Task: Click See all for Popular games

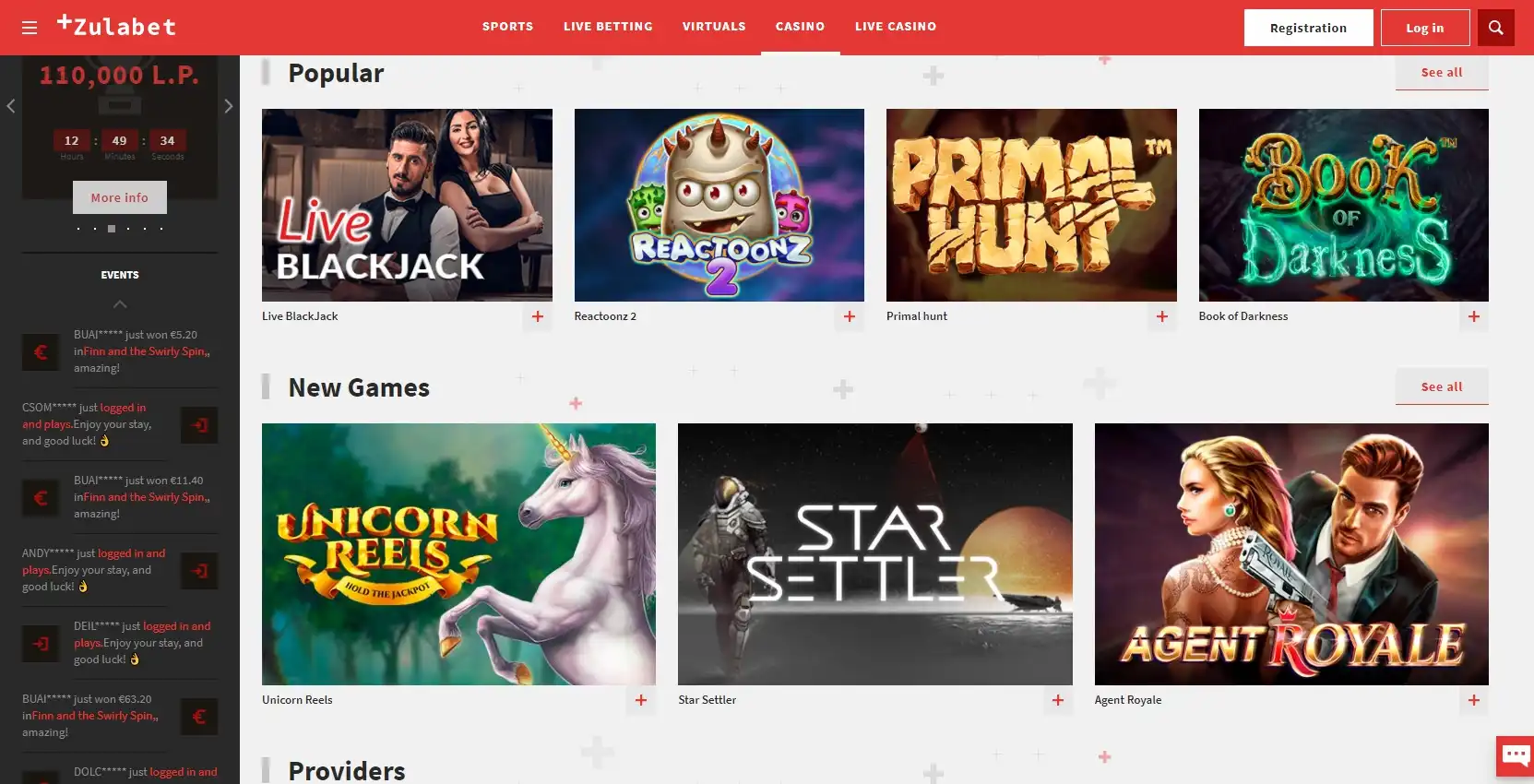Action: pyautogui.click(x=1442, y=73)
